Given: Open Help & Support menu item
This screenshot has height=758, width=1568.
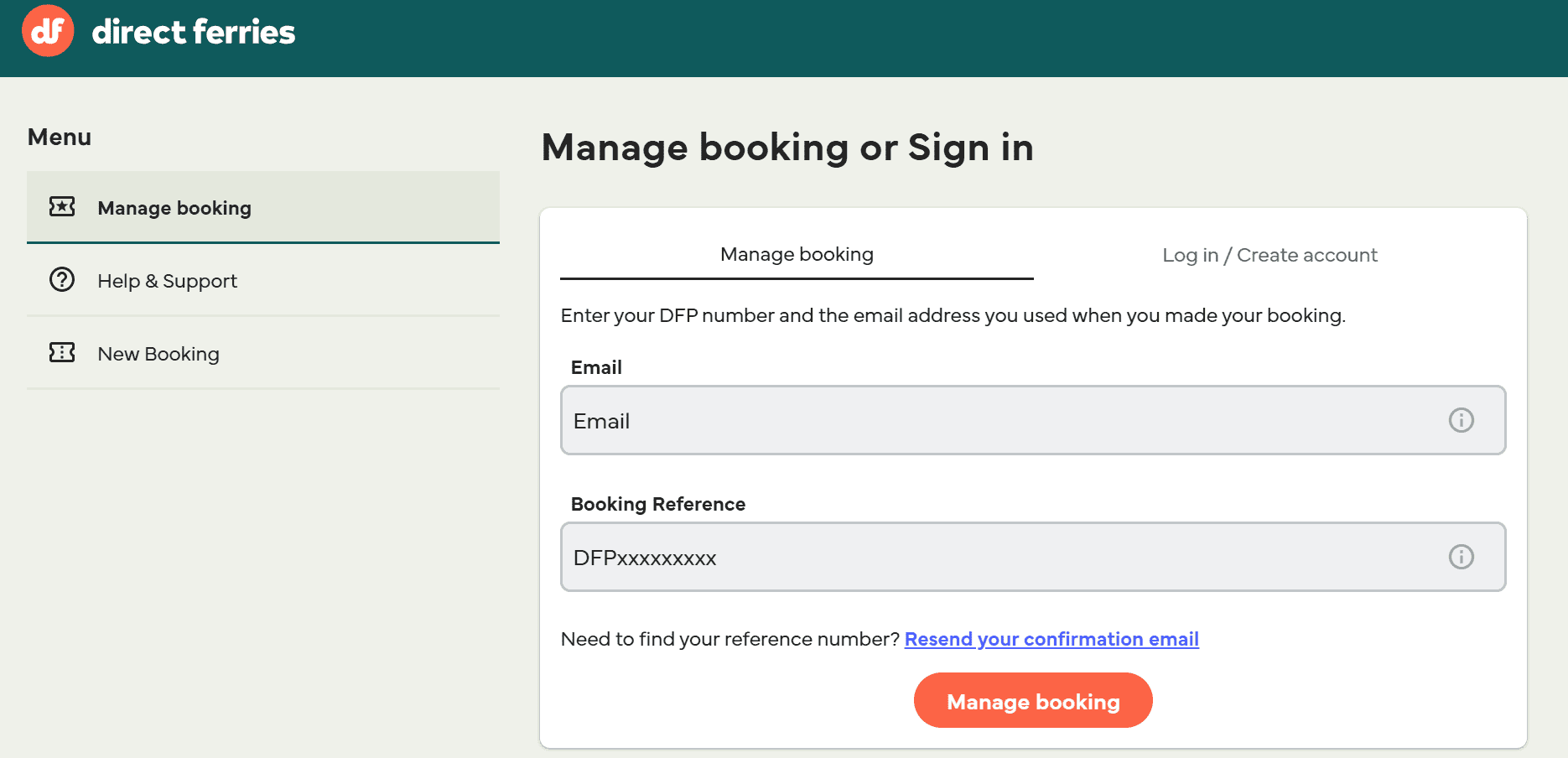Looking at the screenshot, I should tap(263, 280).
